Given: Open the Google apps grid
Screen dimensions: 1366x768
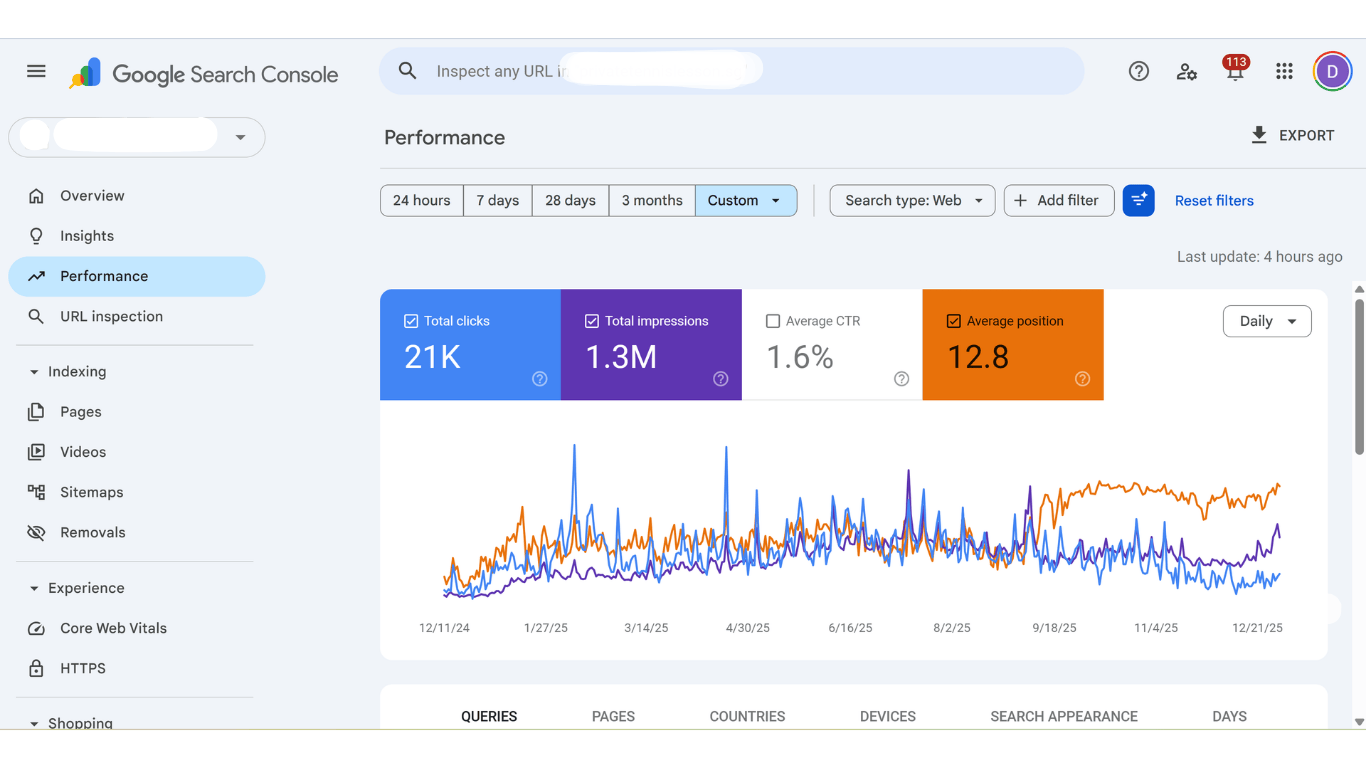Looking at the screenshot, I should pos(1284,71).
